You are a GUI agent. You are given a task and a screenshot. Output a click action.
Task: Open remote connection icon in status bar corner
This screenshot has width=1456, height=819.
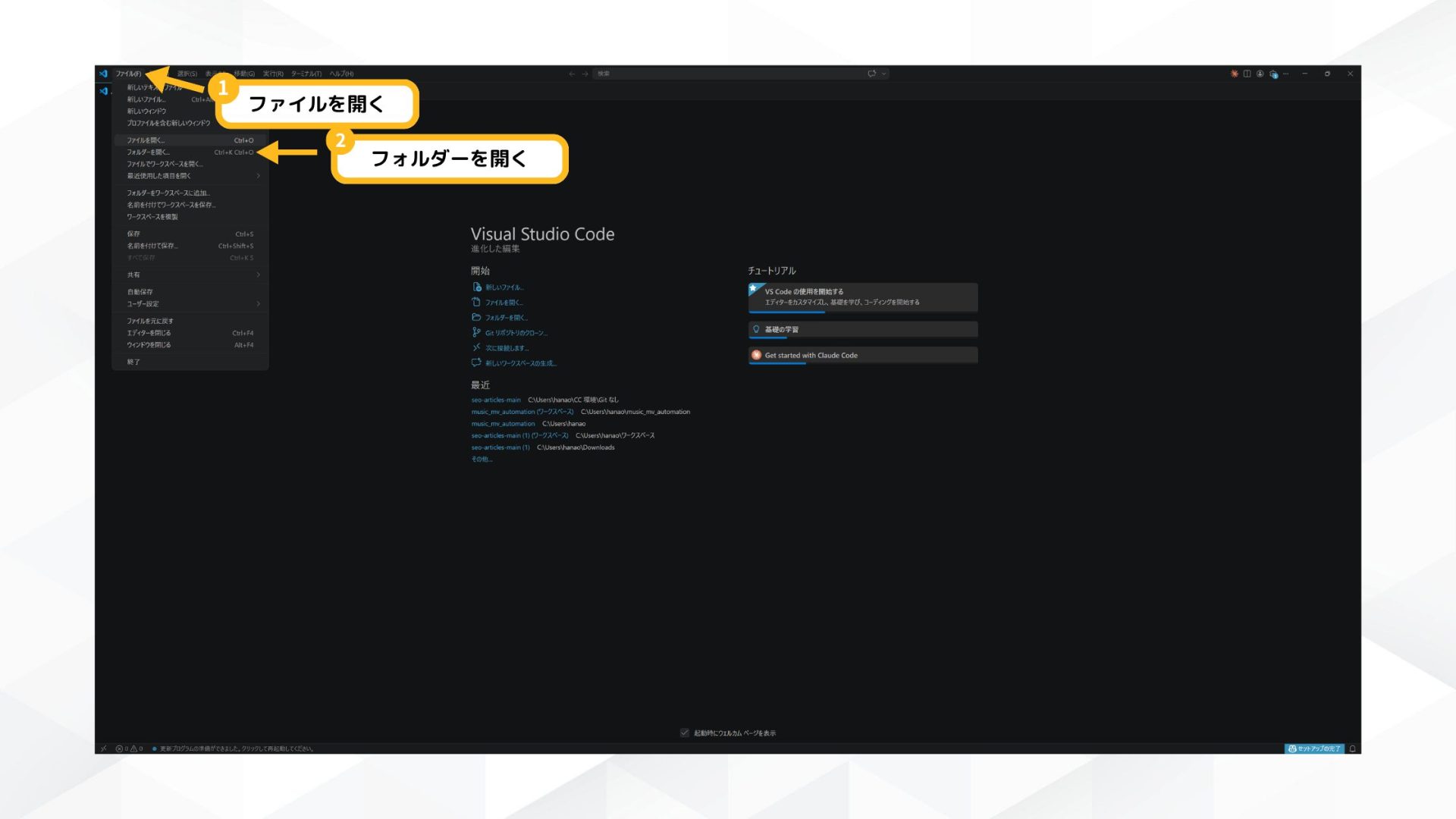coord(103,748)
